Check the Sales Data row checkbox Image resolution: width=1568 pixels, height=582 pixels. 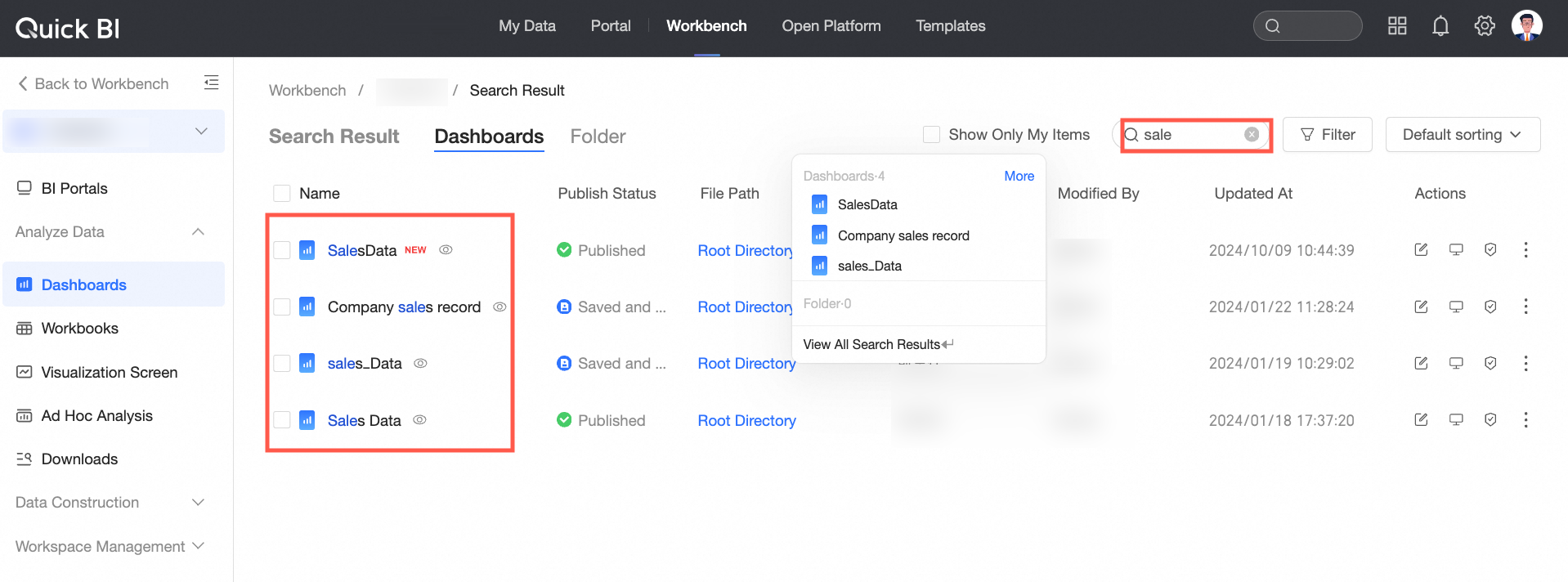click(x=282, y=420)
